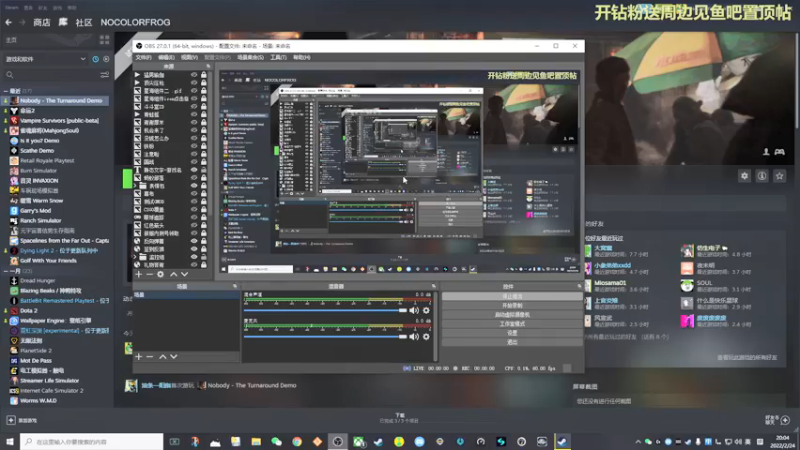Open Chrome from the Windows taskbar
The image size is (800, 450).
(x=297, y=441)
